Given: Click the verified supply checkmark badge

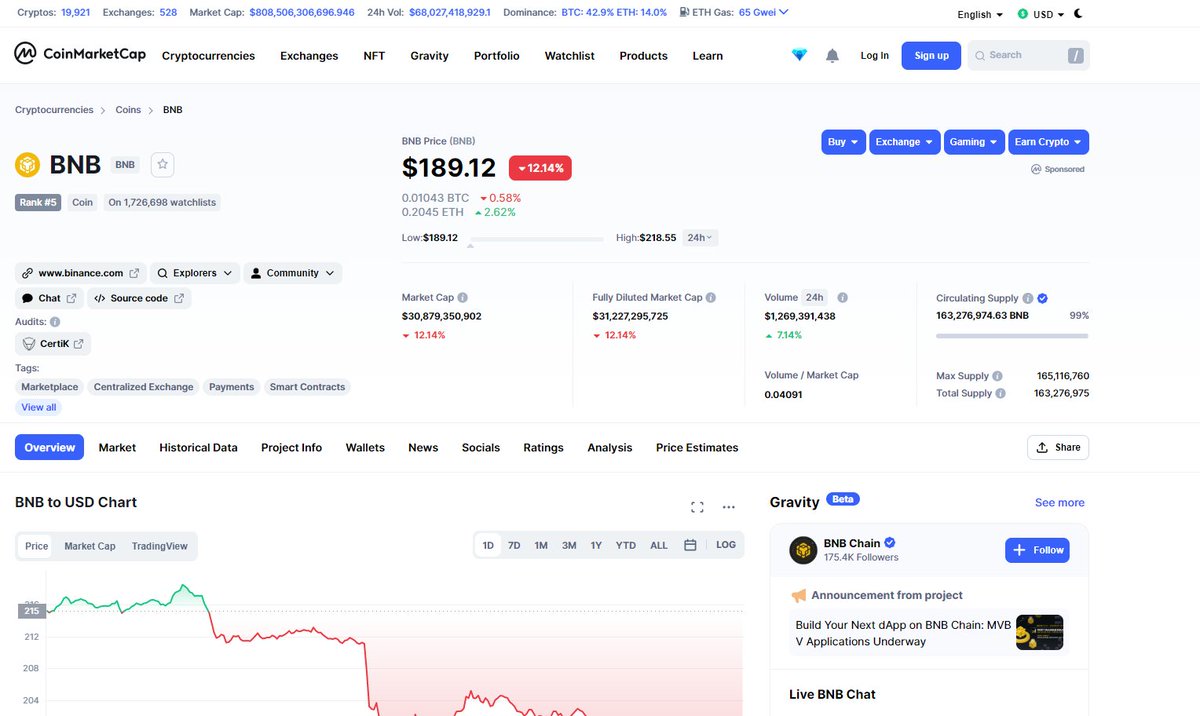Looking at the screenshot, I should pos(1043,298).
